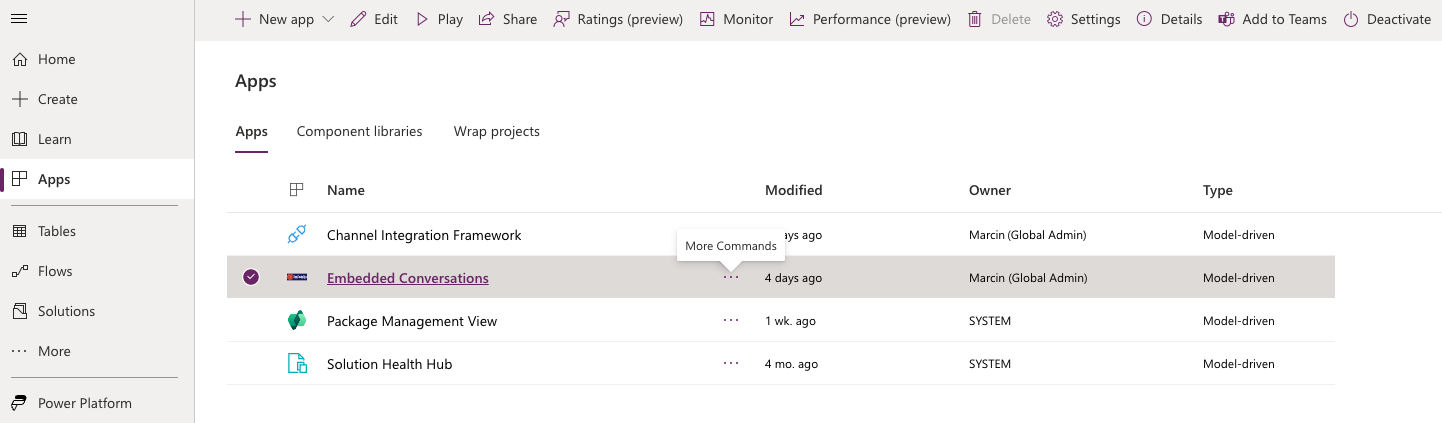
Task: Open Ratings (preview)
Action: click(618, 19)
